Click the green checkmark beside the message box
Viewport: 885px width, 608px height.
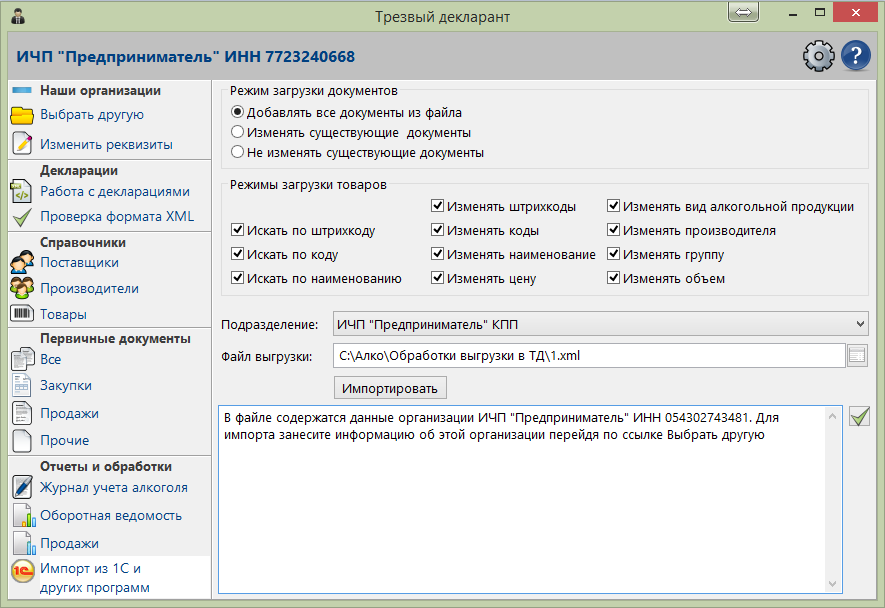click(858, 417)
